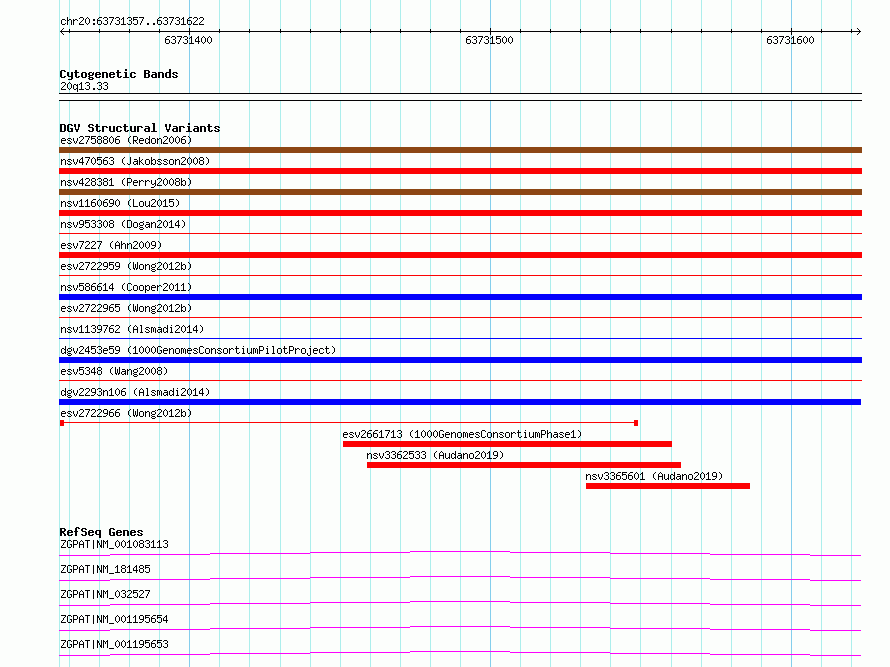Click the 20q13.33 band label

click(84, 86)
